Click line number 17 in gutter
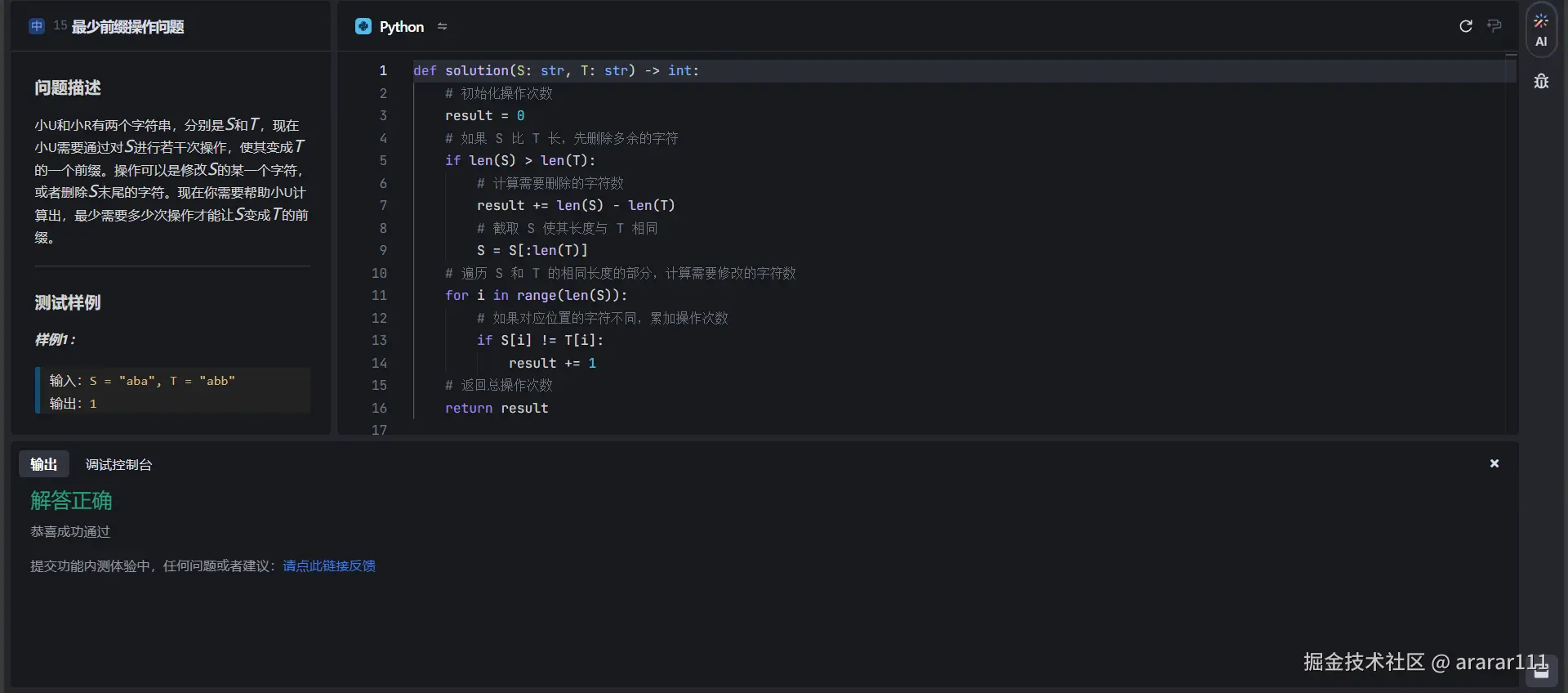1568x693 pixels. 379,429
